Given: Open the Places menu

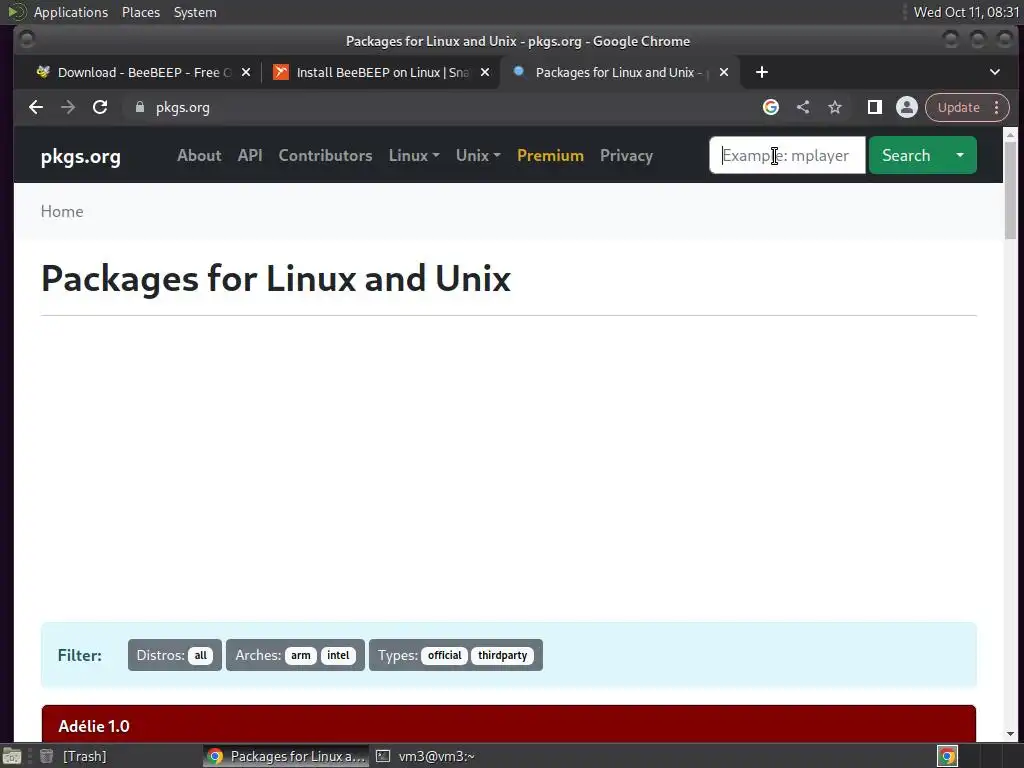Looking at the screenshot, I should (141, 12).
